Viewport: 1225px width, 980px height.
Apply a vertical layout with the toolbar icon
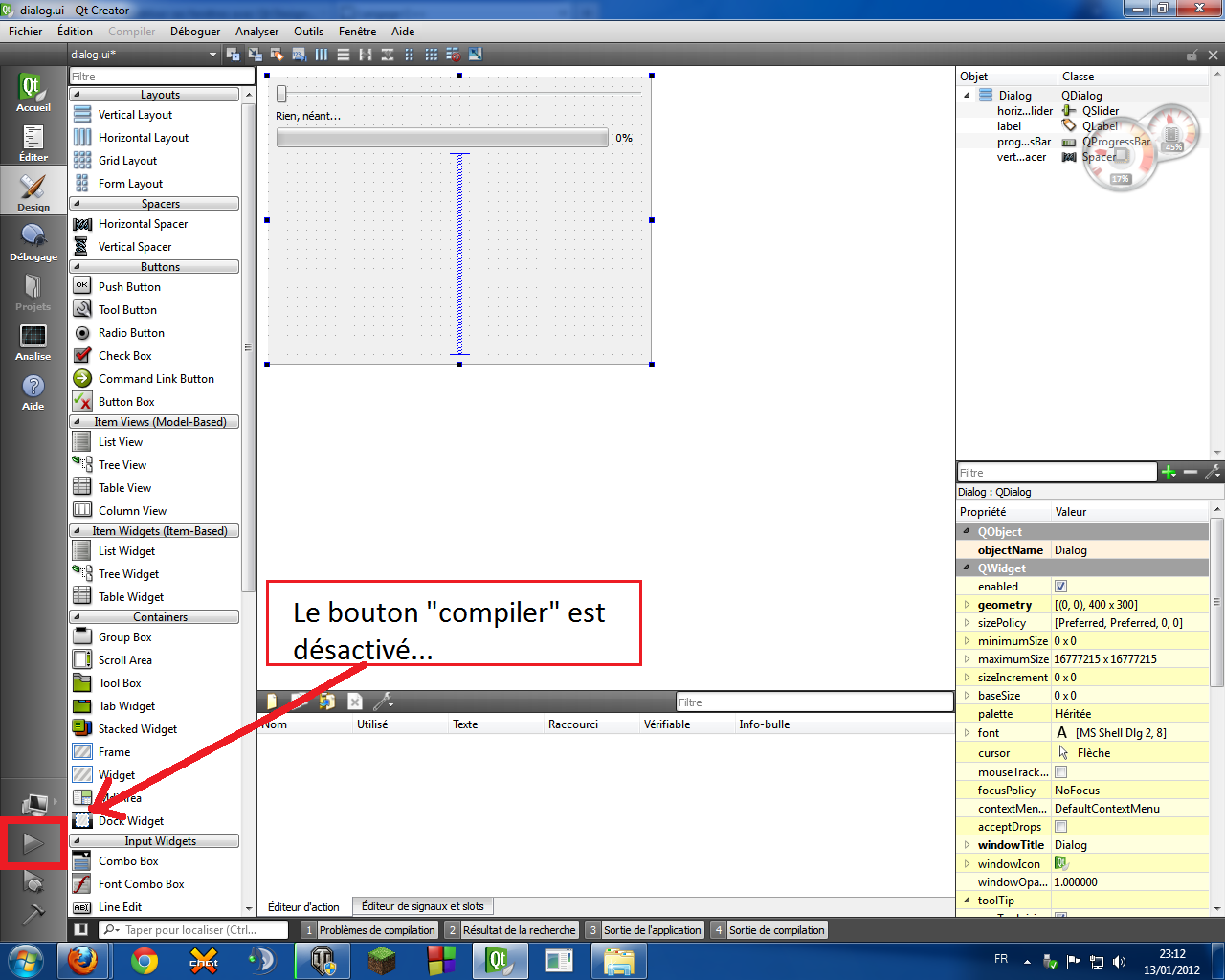tap(343, 55)
